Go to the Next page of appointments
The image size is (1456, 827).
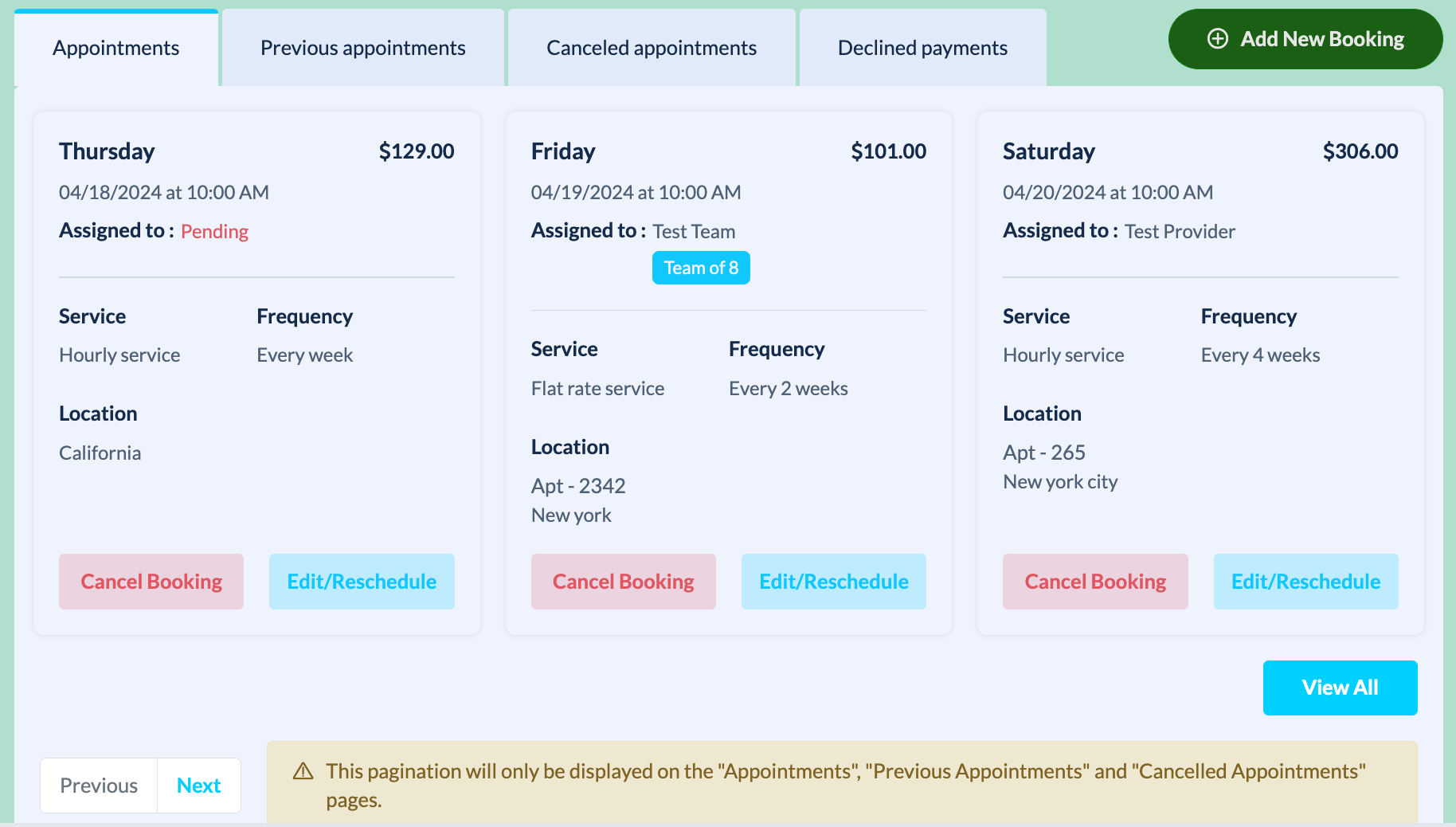(199, 786)
